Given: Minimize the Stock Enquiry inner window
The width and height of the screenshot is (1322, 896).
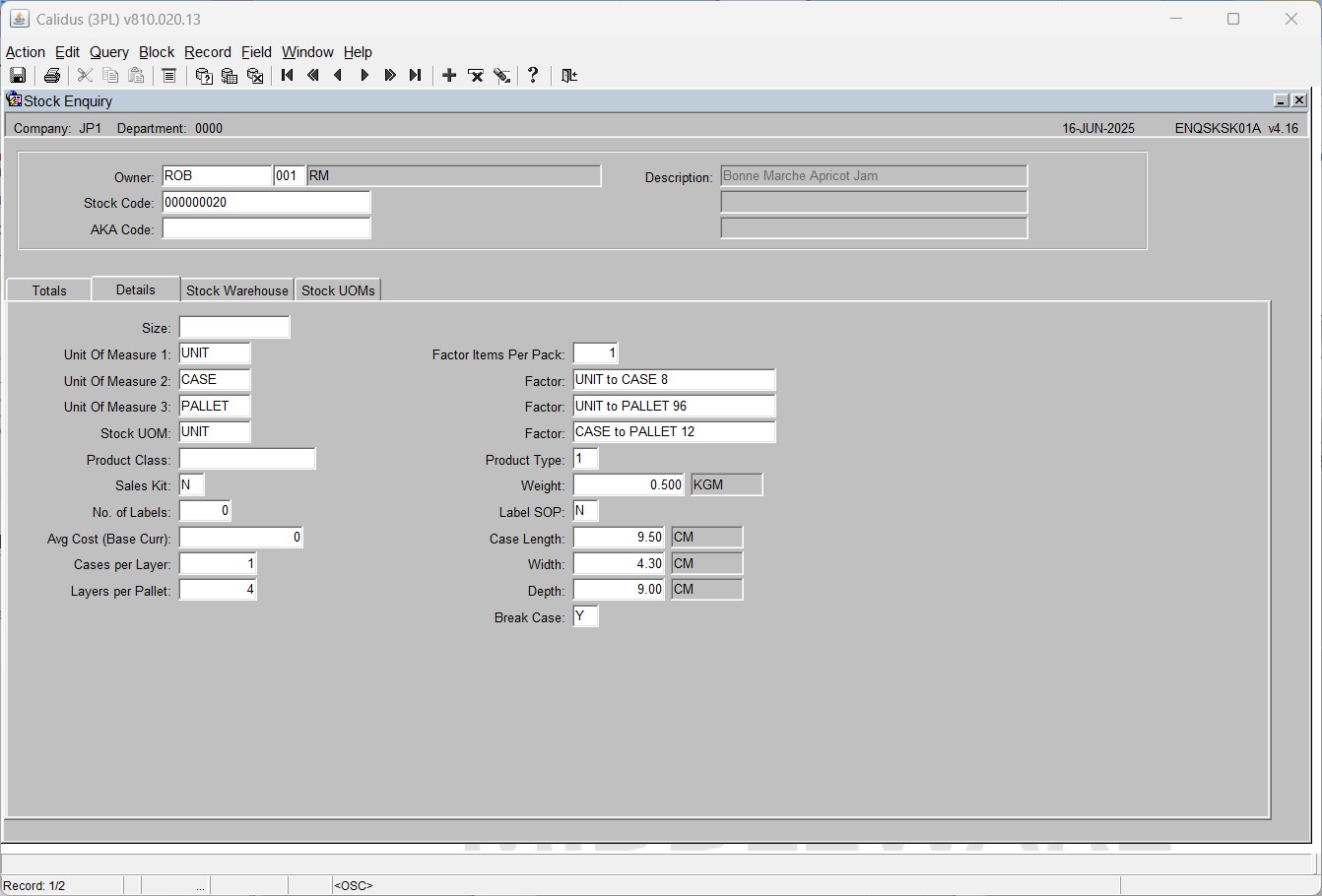Looking at the screenshot, I should (1282, 100).
